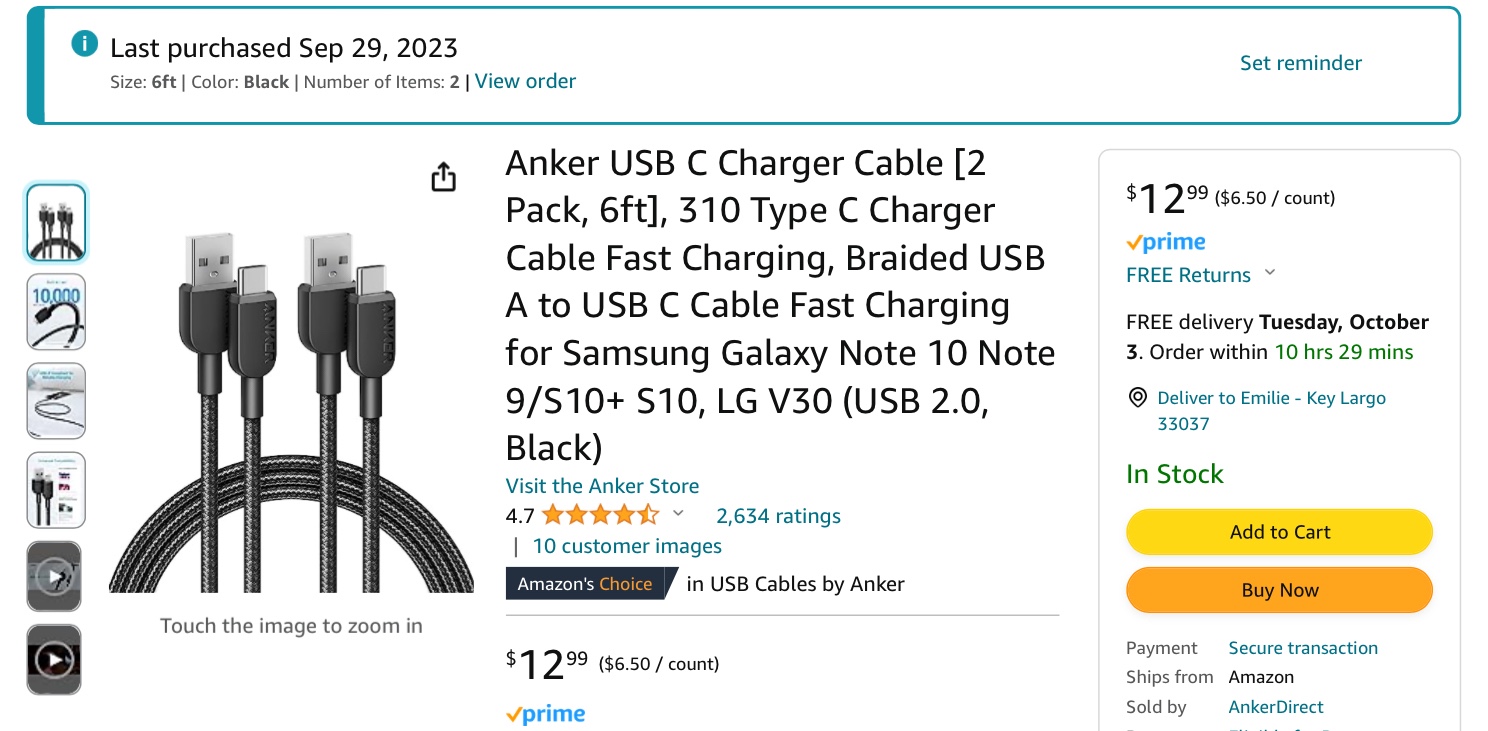
Task: Click the Prime logo below the main price
Action: point(545,715)
